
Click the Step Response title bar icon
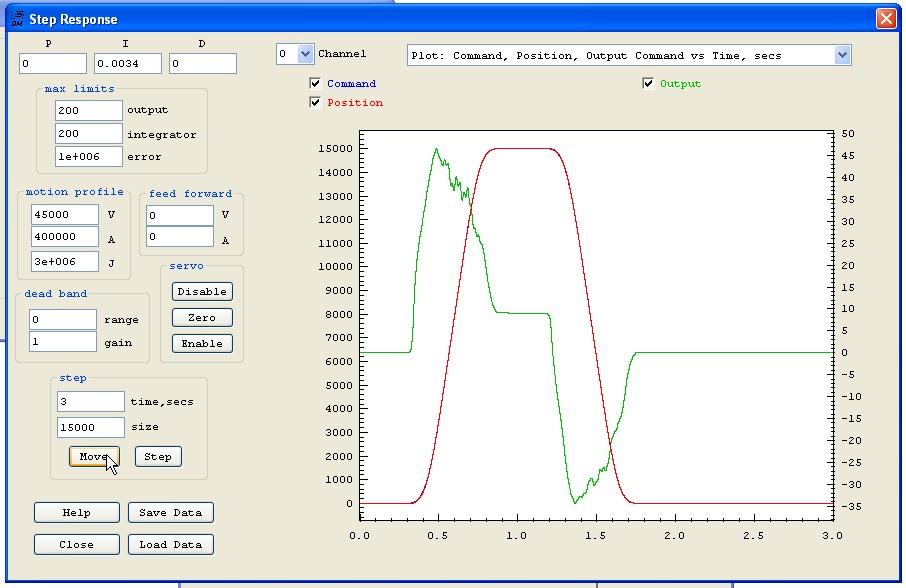click(x=16, y=18)
